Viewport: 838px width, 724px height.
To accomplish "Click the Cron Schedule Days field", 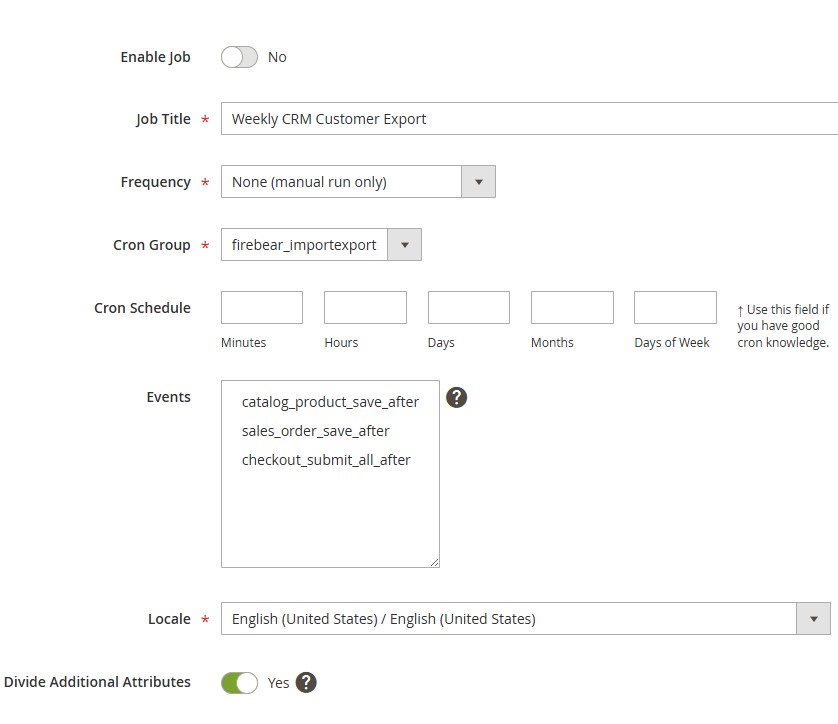I will [468, 308].
